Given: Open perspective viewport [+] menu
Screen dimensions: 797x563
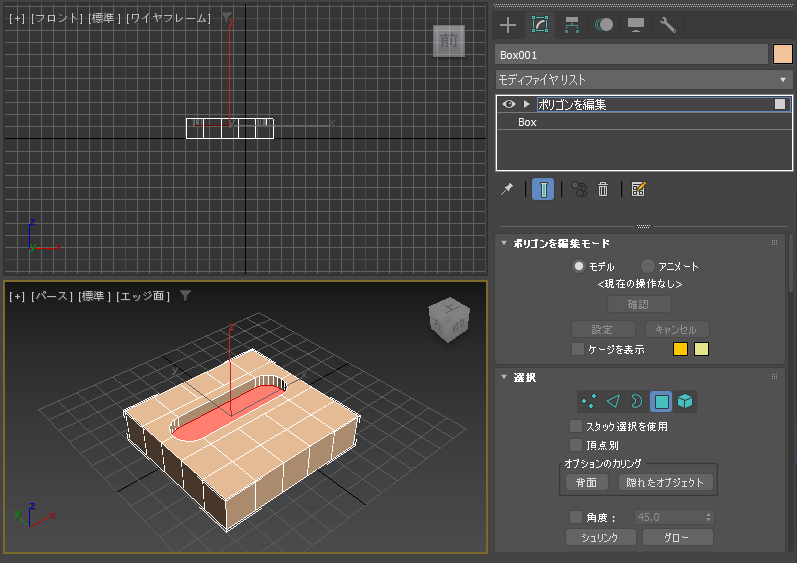Looking at the screenshot, I should (17, 296).
